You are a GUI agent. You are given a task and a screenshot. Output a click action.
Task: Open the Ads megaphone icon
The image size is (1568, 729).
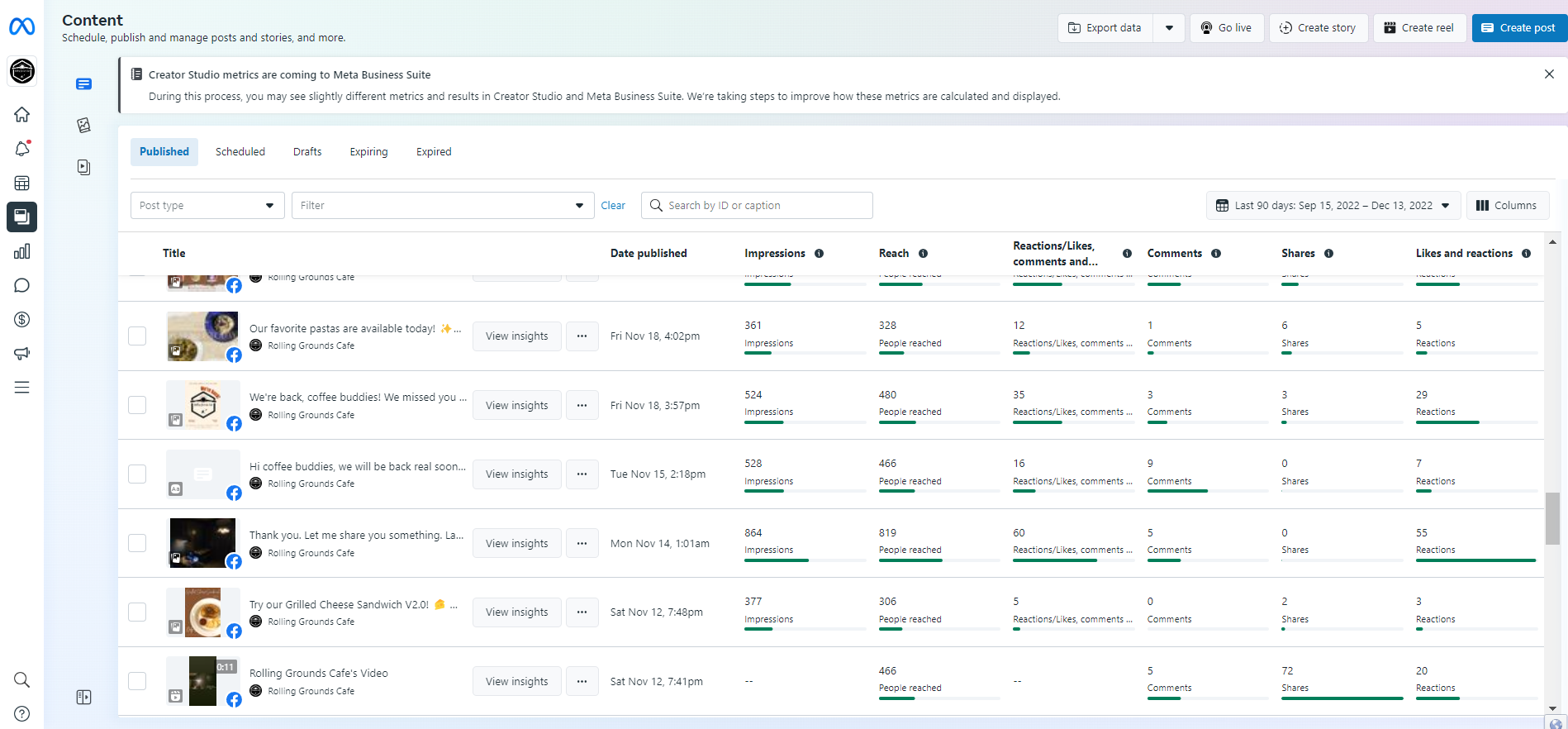[22, 354]
